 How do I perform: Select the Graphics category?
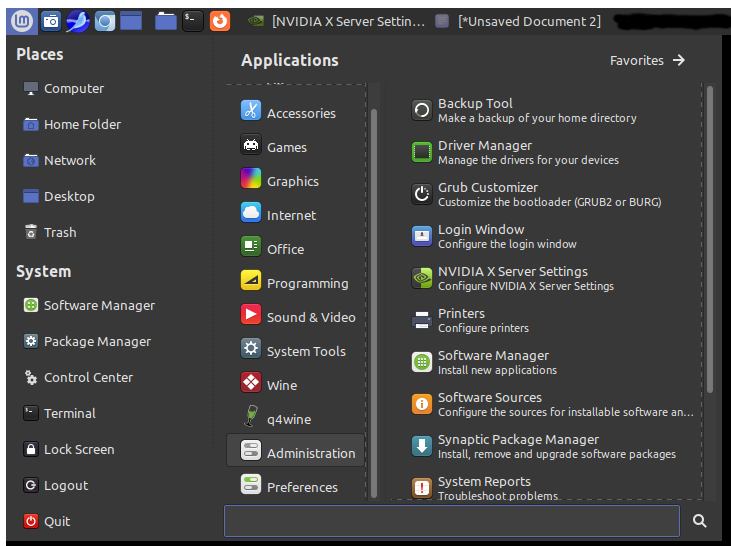click(296, 180)
